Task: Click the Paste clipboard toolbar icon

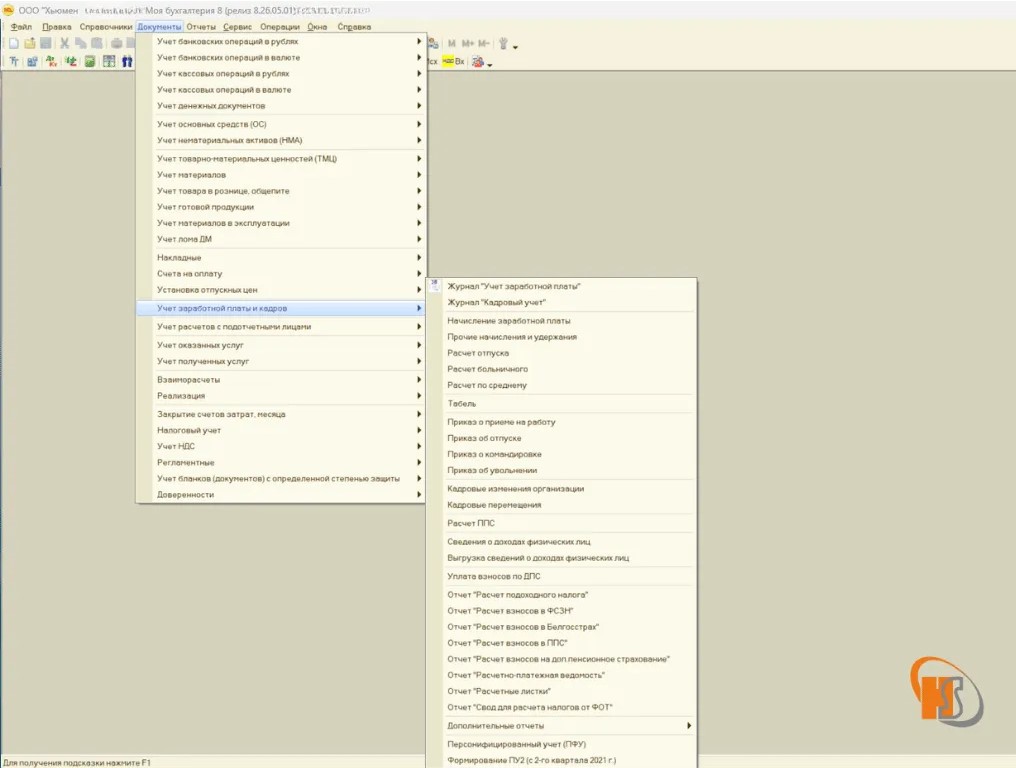Action: pyautogui.click(x=97, y=43)
